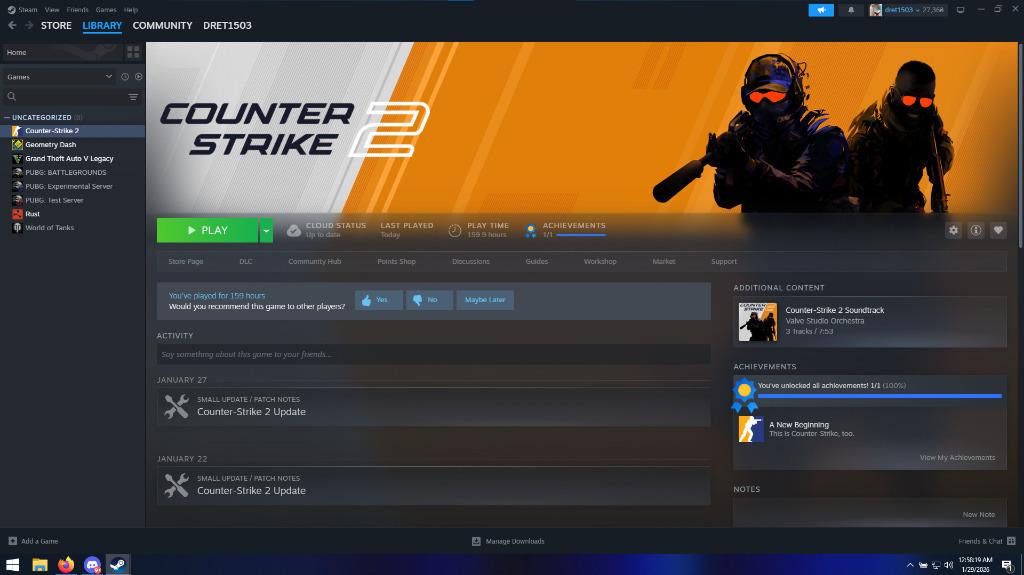Open advanced filter options icon
This screenshot has width=1024, height=575.
133,97
